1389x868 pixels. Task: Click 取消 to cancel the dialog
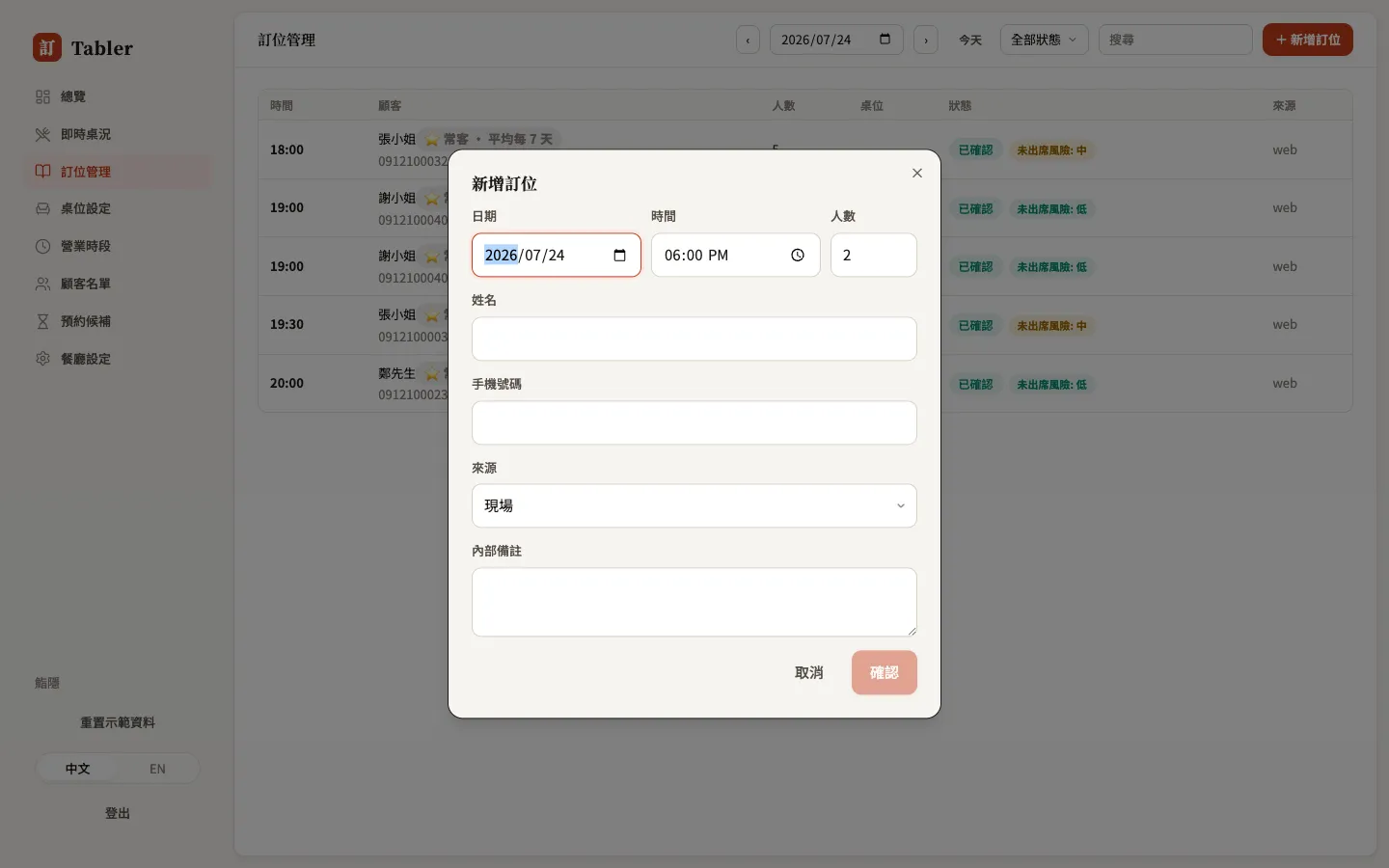pos(808,672)
